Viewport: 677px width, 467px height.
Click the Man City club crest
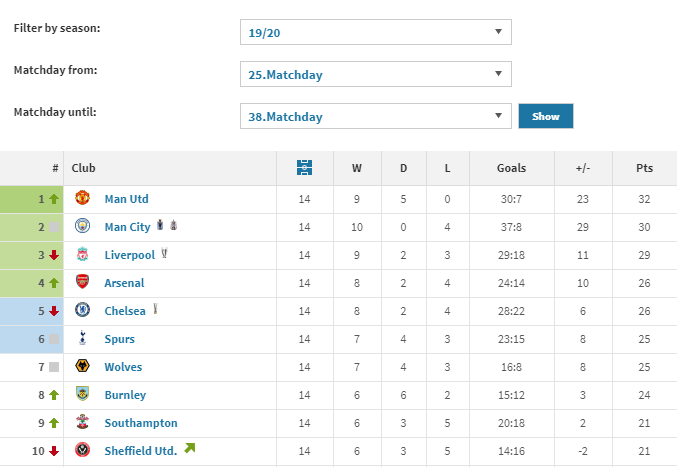[83, 227]
